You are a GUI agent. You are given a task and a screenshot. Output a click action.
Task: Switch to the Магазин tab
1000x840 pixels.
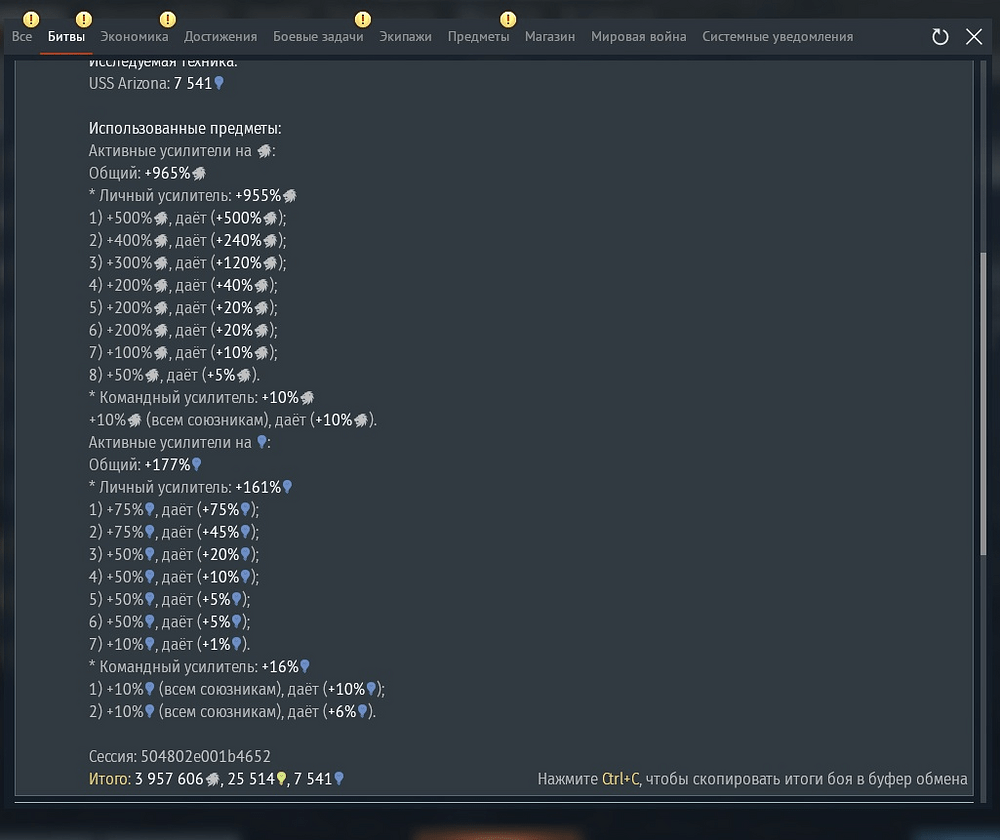click(x=550, y=37)
